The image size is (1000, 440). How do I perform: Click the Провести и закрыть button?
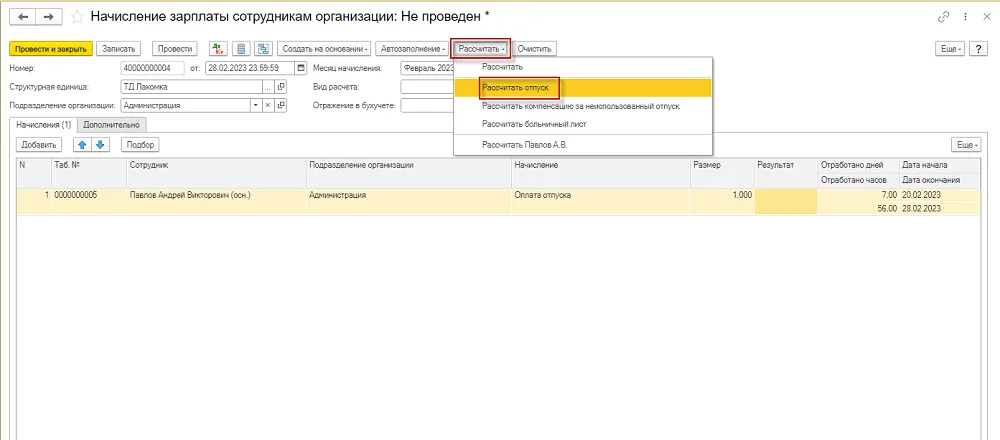point(52,48)
